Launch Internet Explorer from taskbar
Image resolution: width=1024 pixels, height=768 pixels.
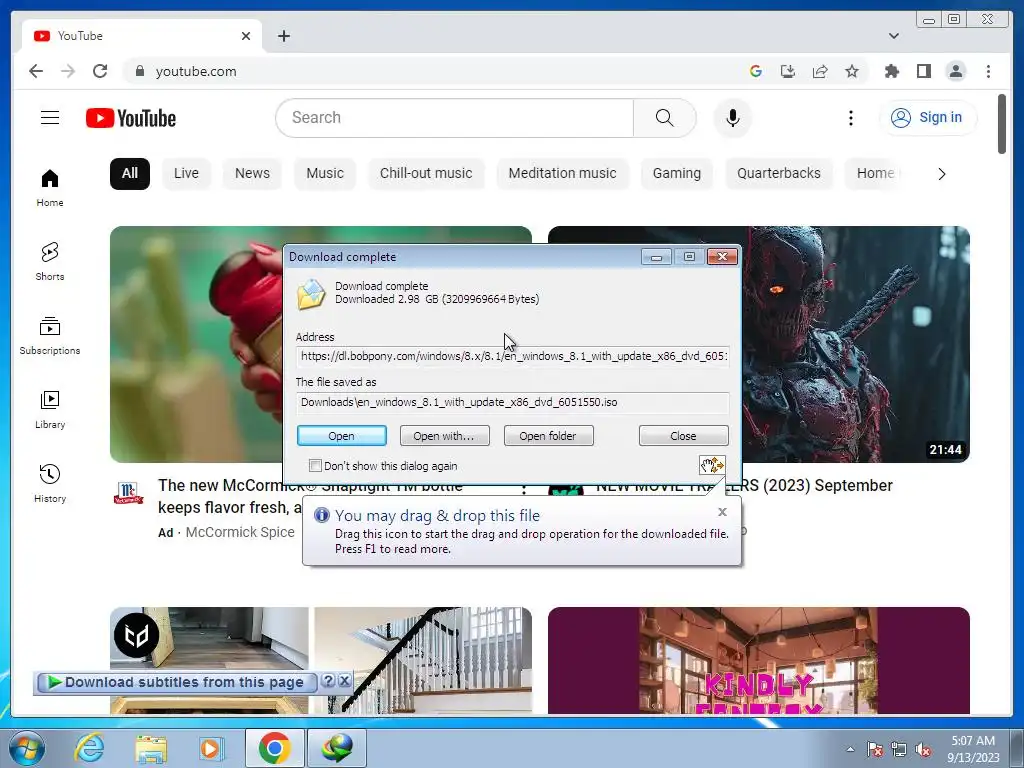[89, 748]
